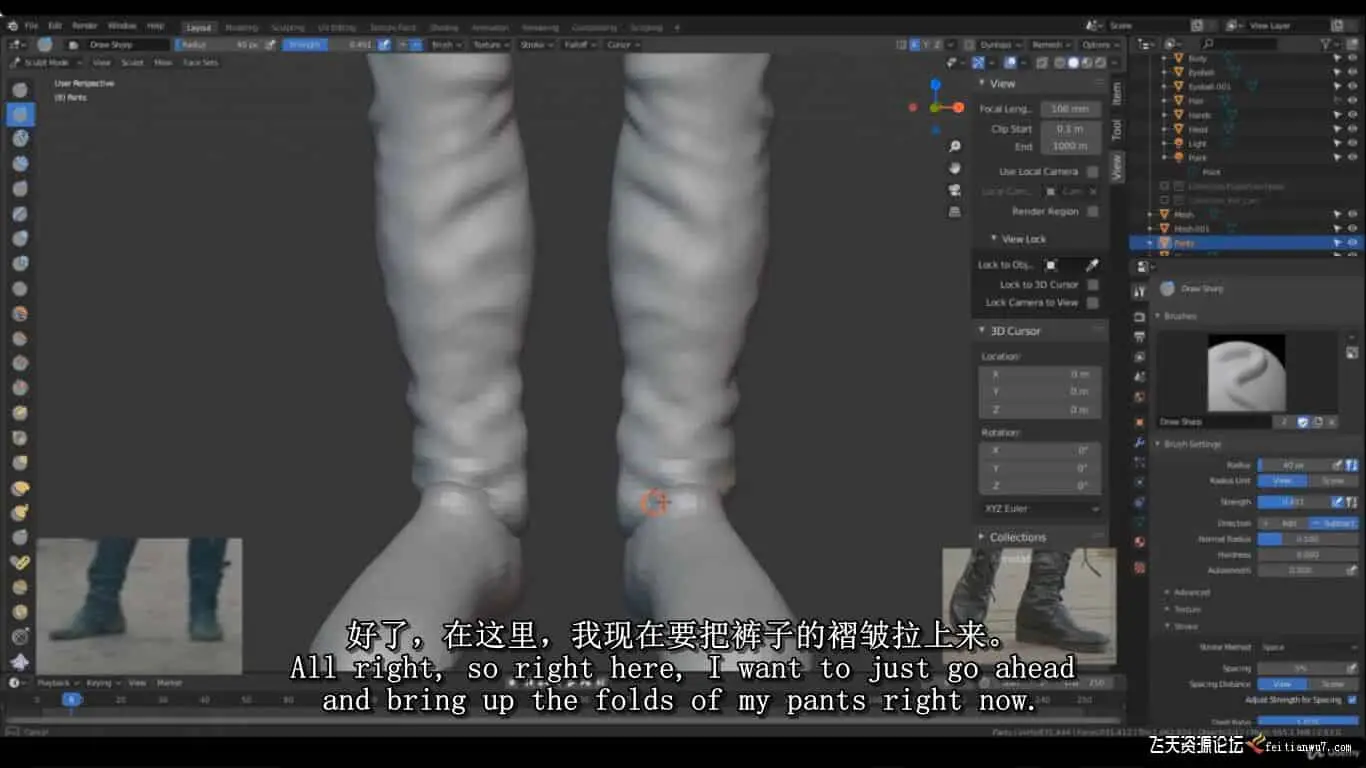
Task: Click the Draw Sharp brush preview thumbnail
Action: tap(1246, 372)
